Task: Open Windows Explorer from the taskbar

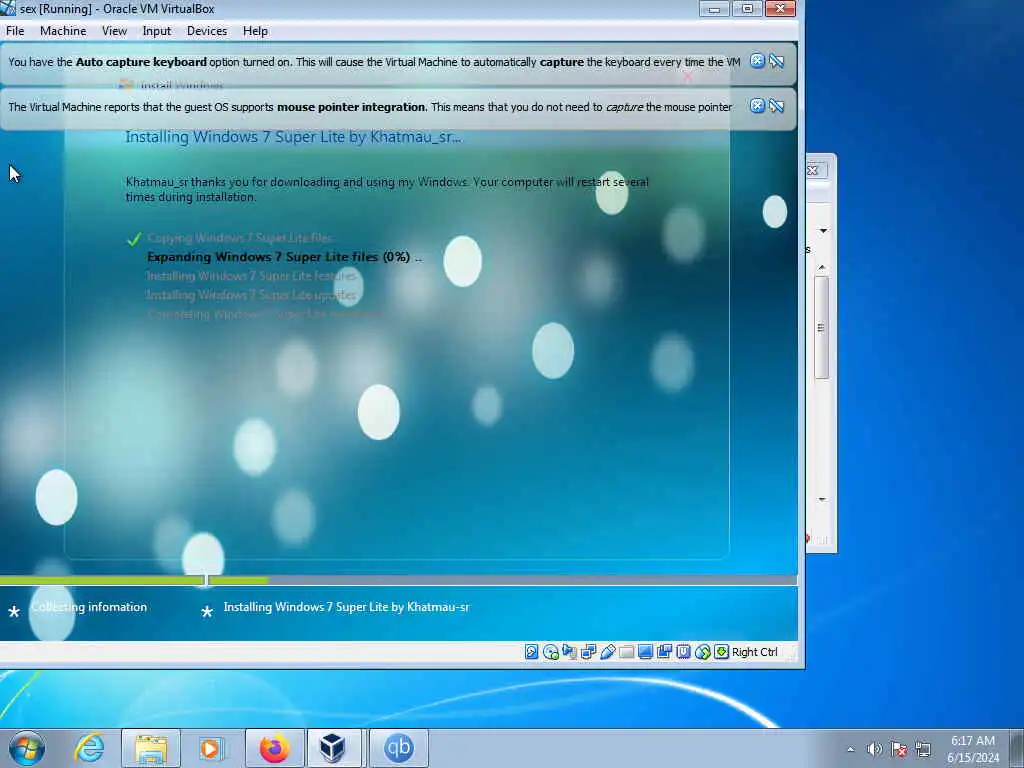Action: pos(151,748)
